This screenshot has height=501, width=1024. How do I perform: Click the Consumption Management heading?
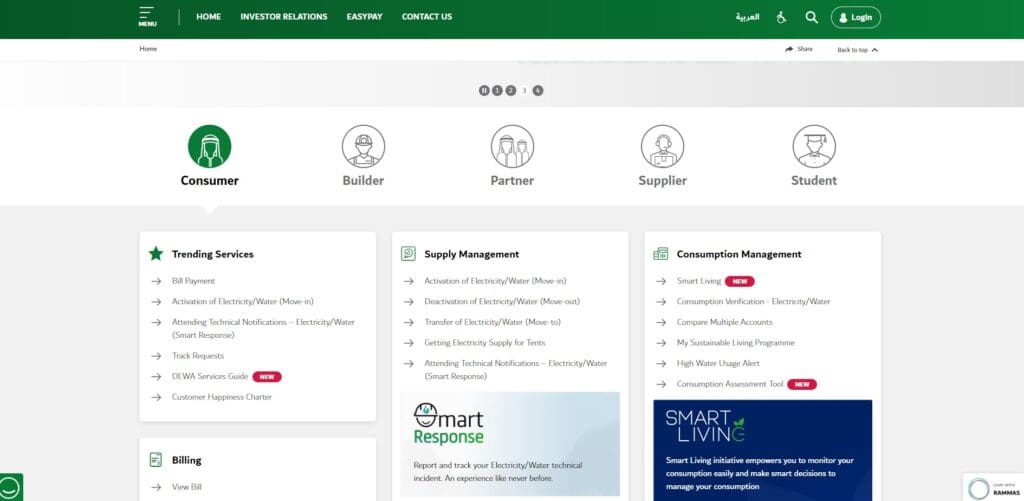point(739,254)
